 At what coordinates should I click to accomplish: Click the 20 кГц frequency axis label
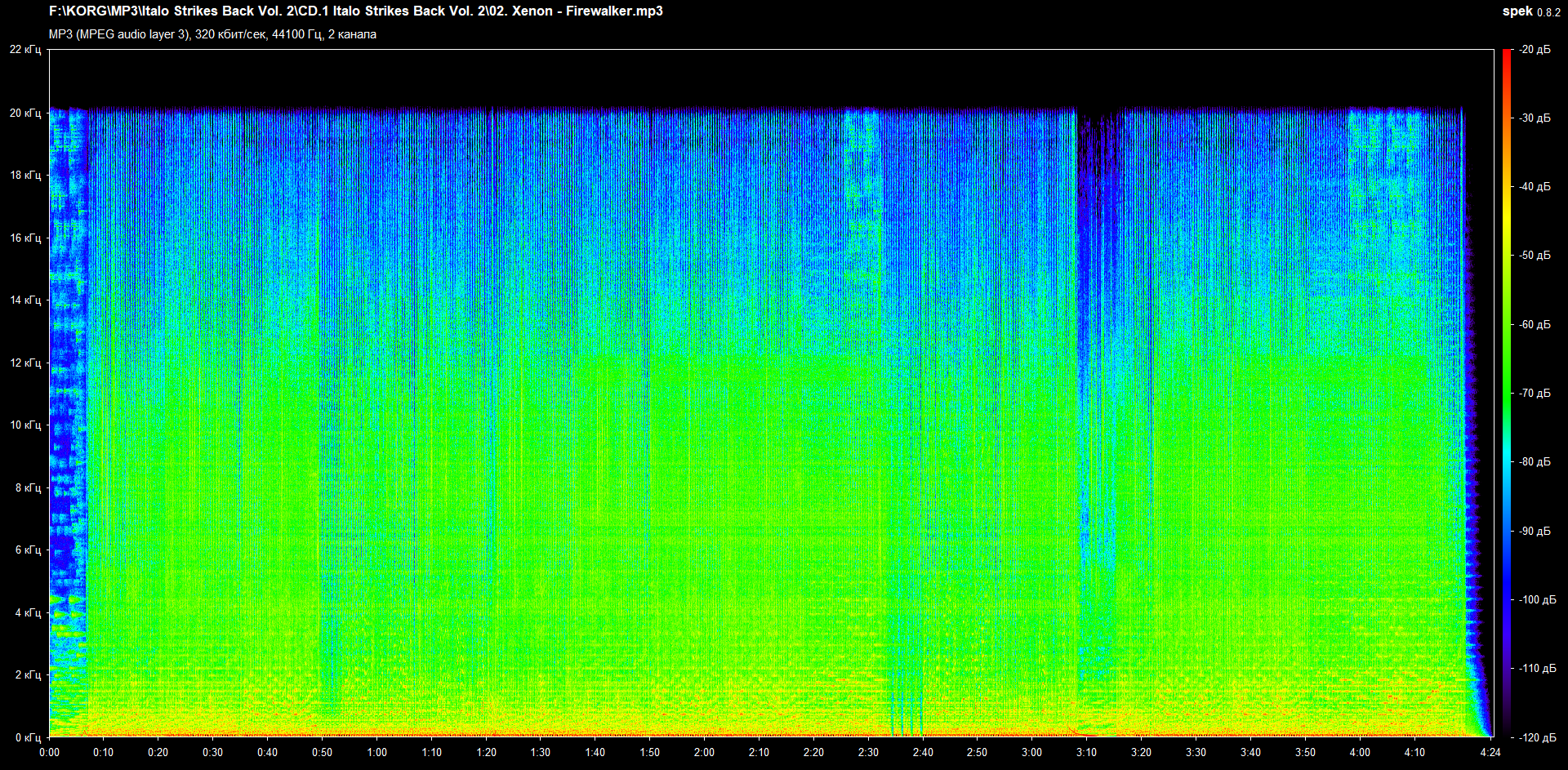tap(25, 113)
